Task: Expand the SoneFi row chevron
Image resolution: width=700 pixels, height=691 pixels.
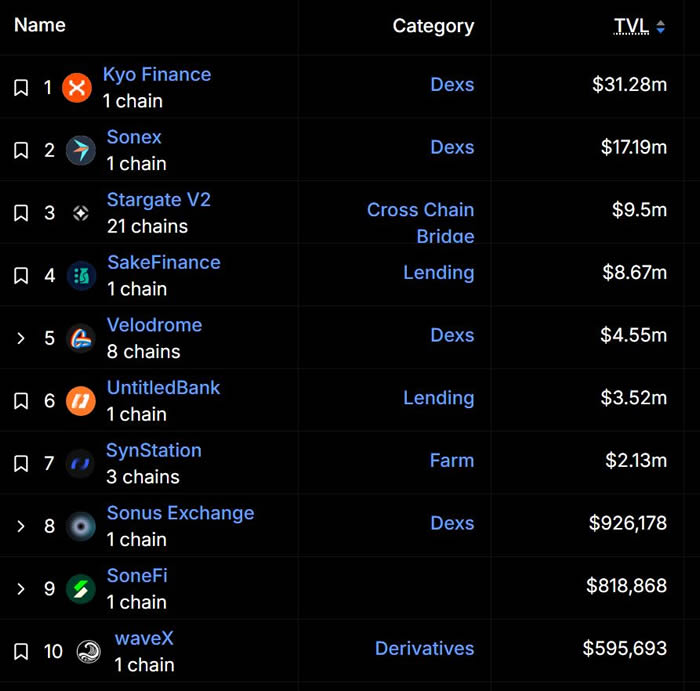Action: point(21,589)
